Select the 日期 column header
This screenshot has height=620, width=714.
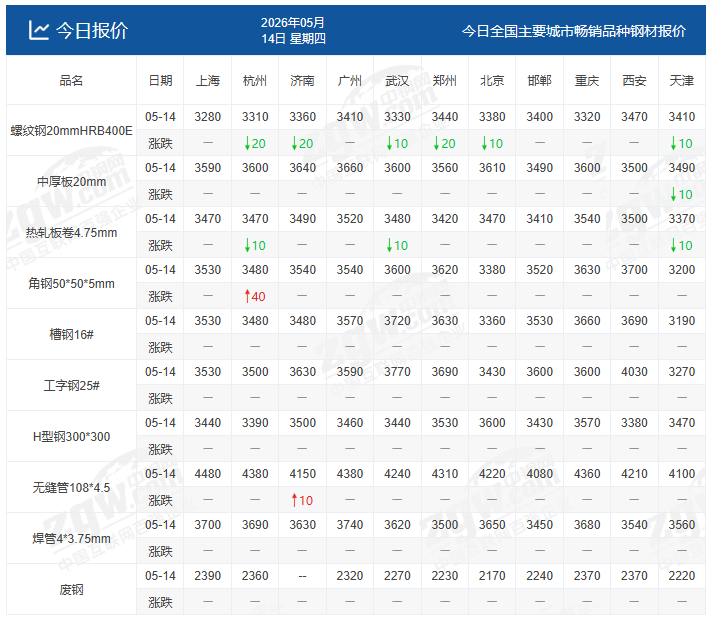(x=160, y=81)
